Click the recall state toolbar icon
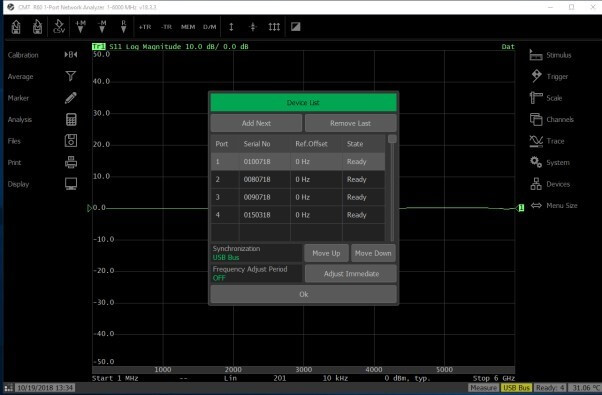Screen dimensions: 602x395 pyautogui.click(x=16, y=27)
